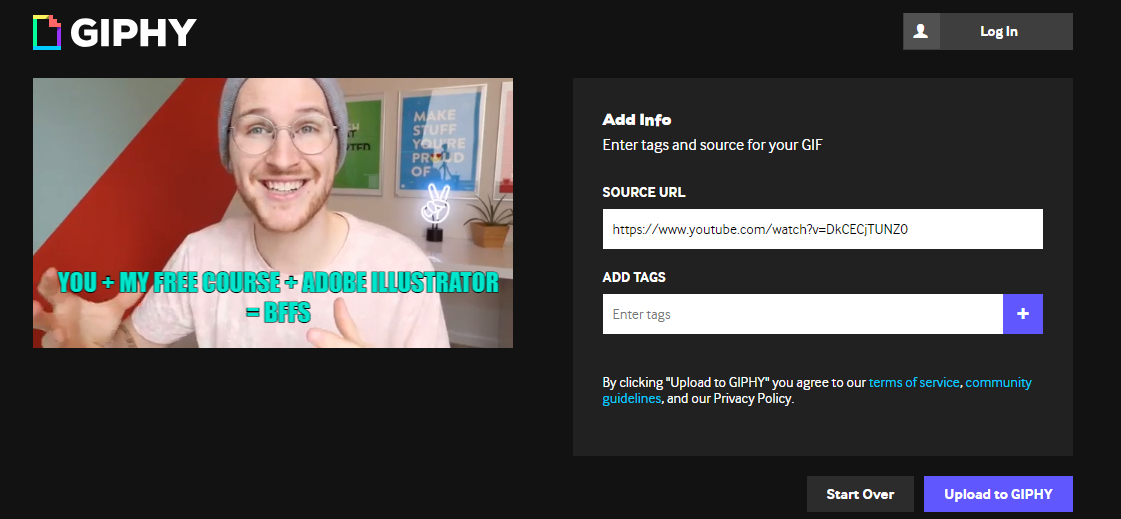Click the user profile avatar icon
This screenshot has height=519, width=1121.
pyautogui.click(x=921, y=31)
